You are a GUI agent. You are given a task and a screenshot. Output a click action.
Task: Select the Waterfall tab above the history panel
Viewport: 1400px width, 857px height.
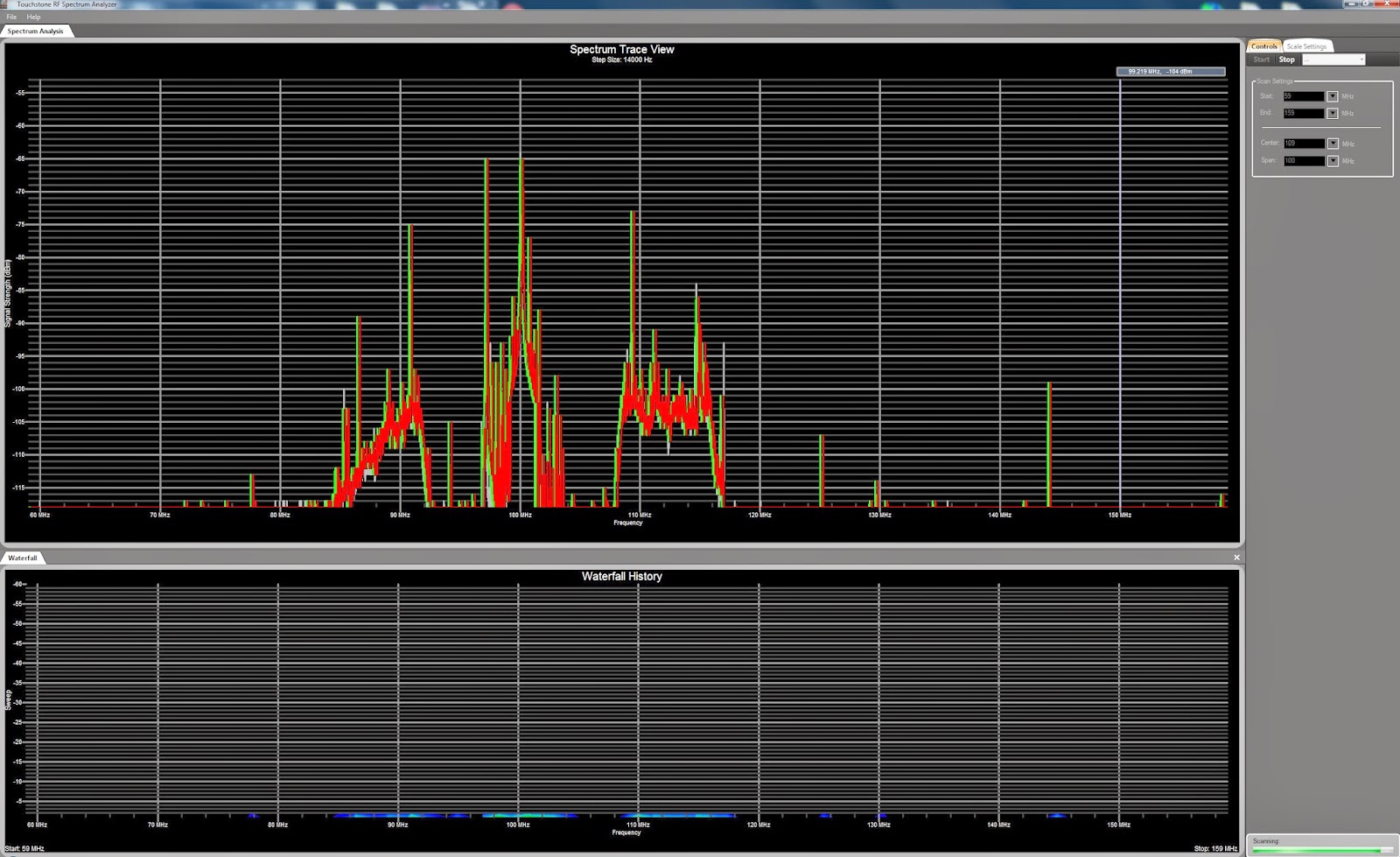22,557
